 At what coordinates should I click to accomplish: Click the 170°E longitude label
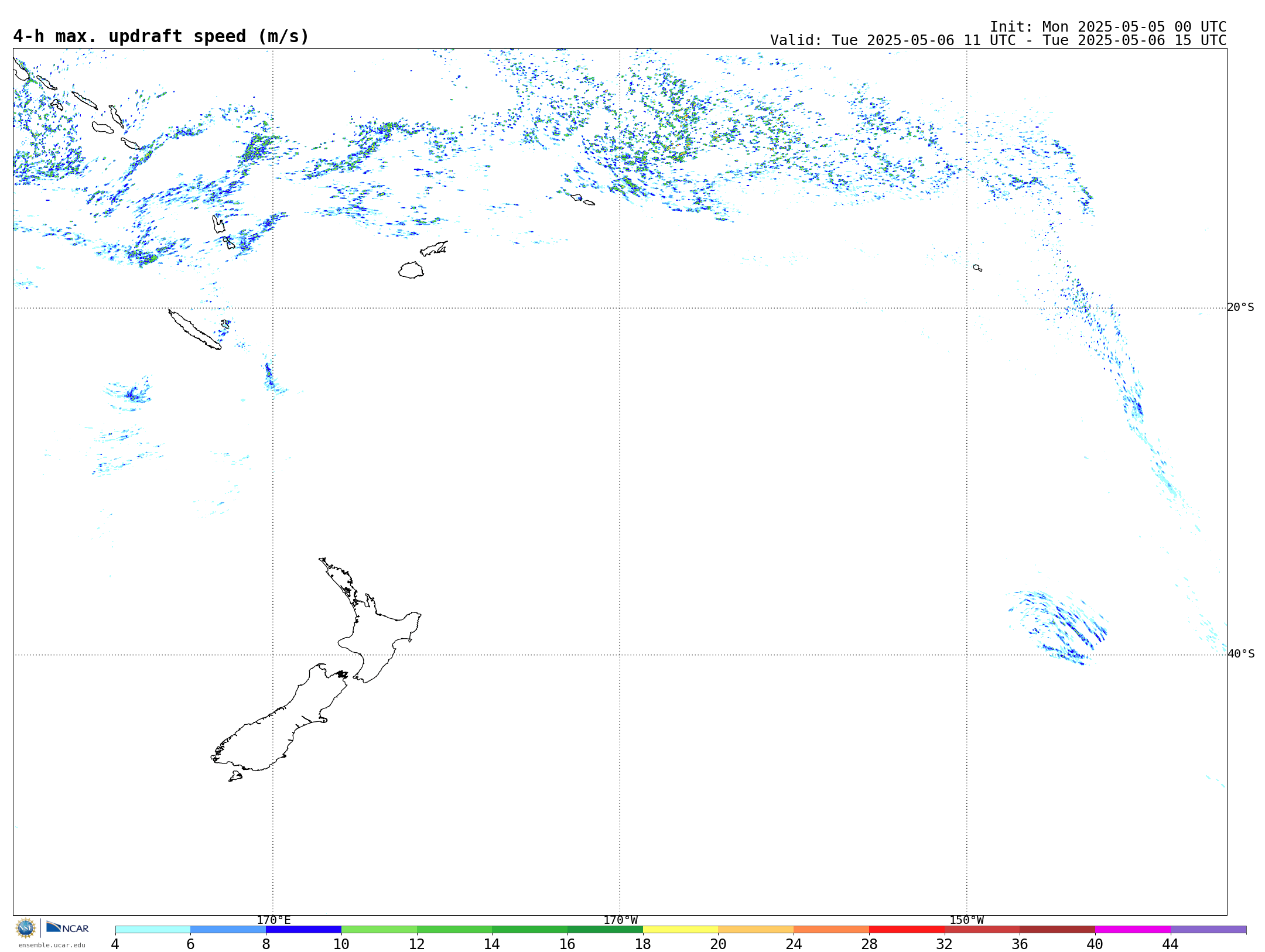tap(273, 920)
